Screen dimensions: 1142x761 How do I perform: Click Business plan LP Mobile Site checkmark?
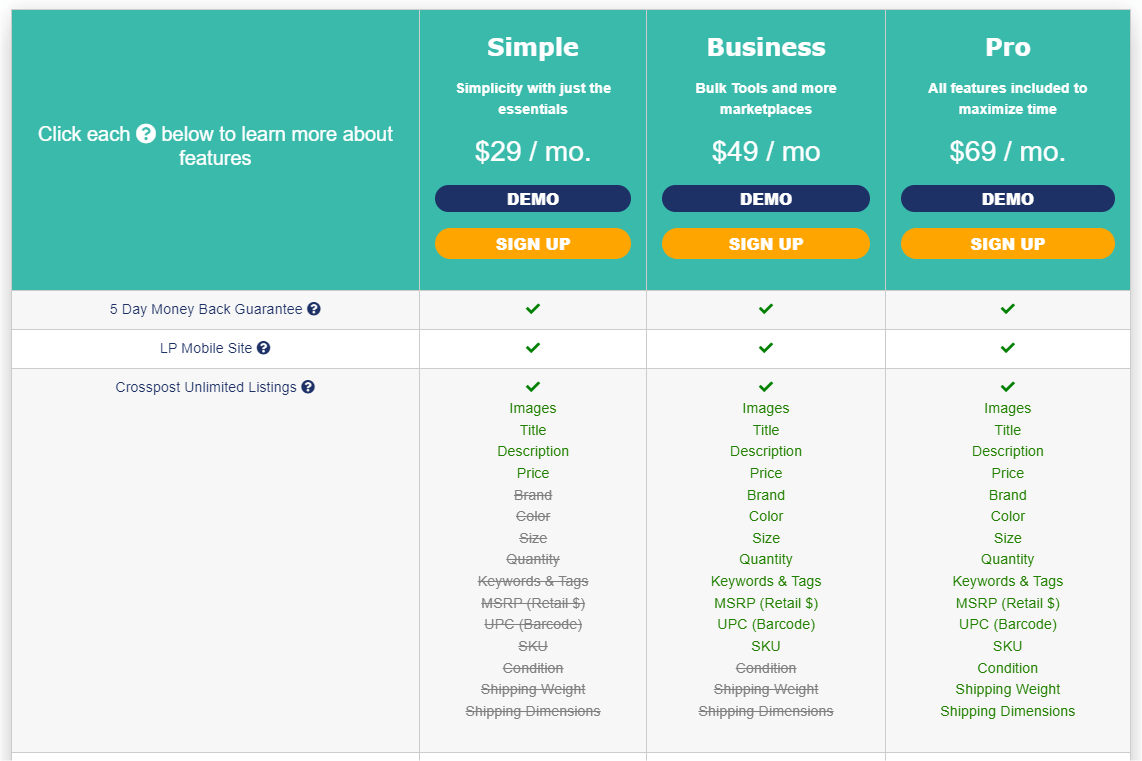pyautogui.click(x=765, y=348)
